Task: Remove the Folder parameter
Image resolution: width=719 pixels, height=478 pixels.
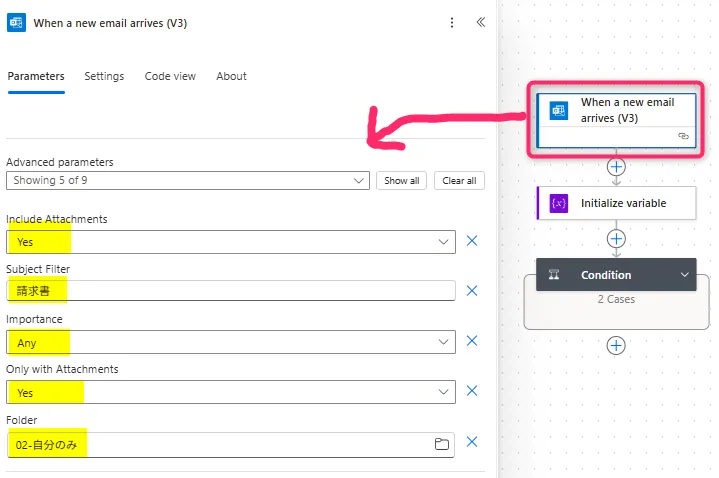Action: point(472,443)
